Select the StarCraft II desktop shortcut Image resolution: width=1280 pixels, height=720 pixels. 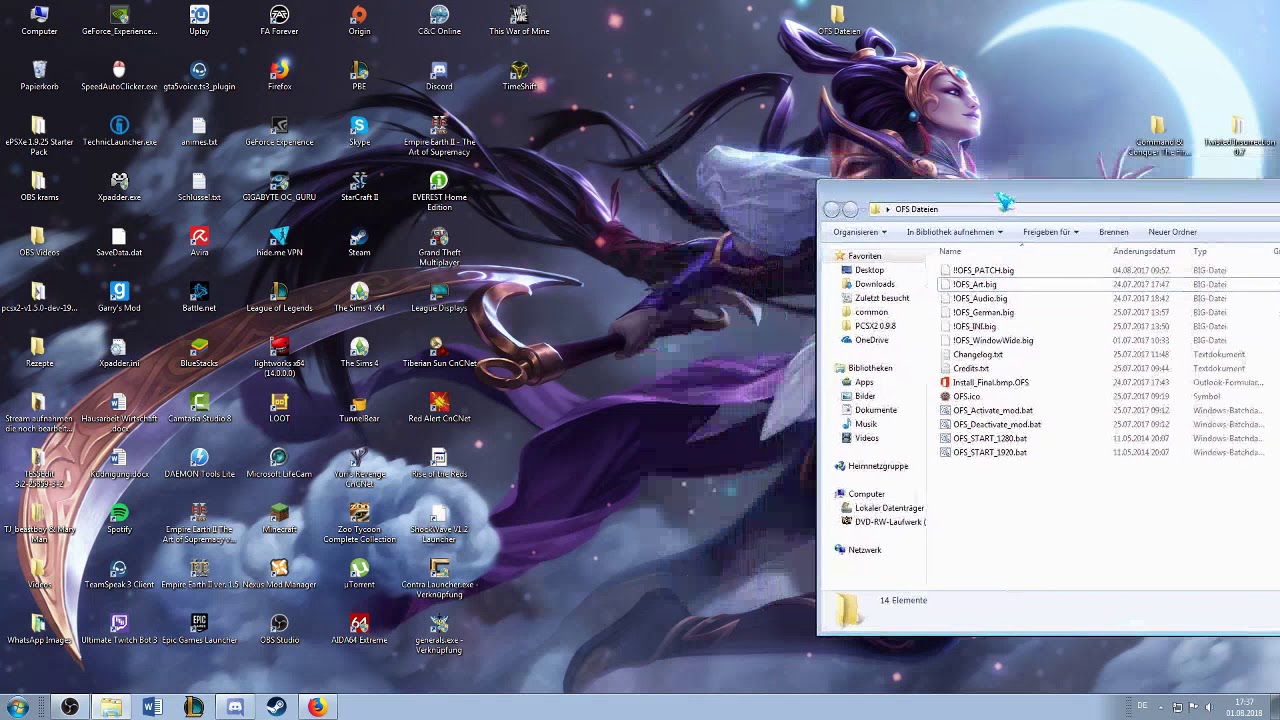pos(359,186)
